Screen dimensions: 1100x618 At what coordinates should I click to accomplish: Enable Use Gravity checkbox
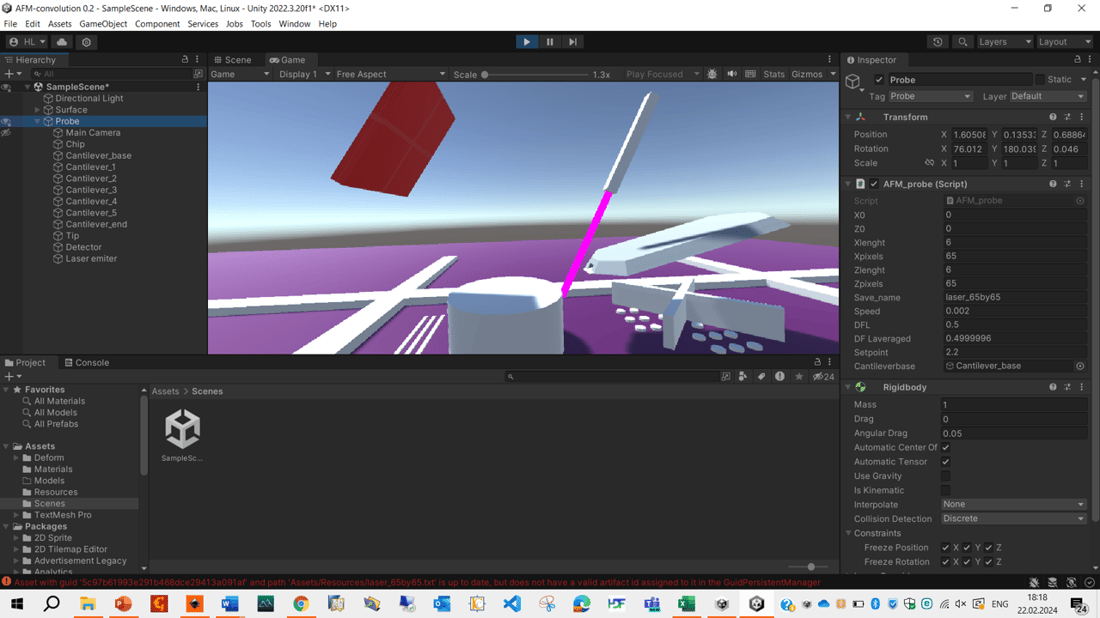tap(946, 476)
